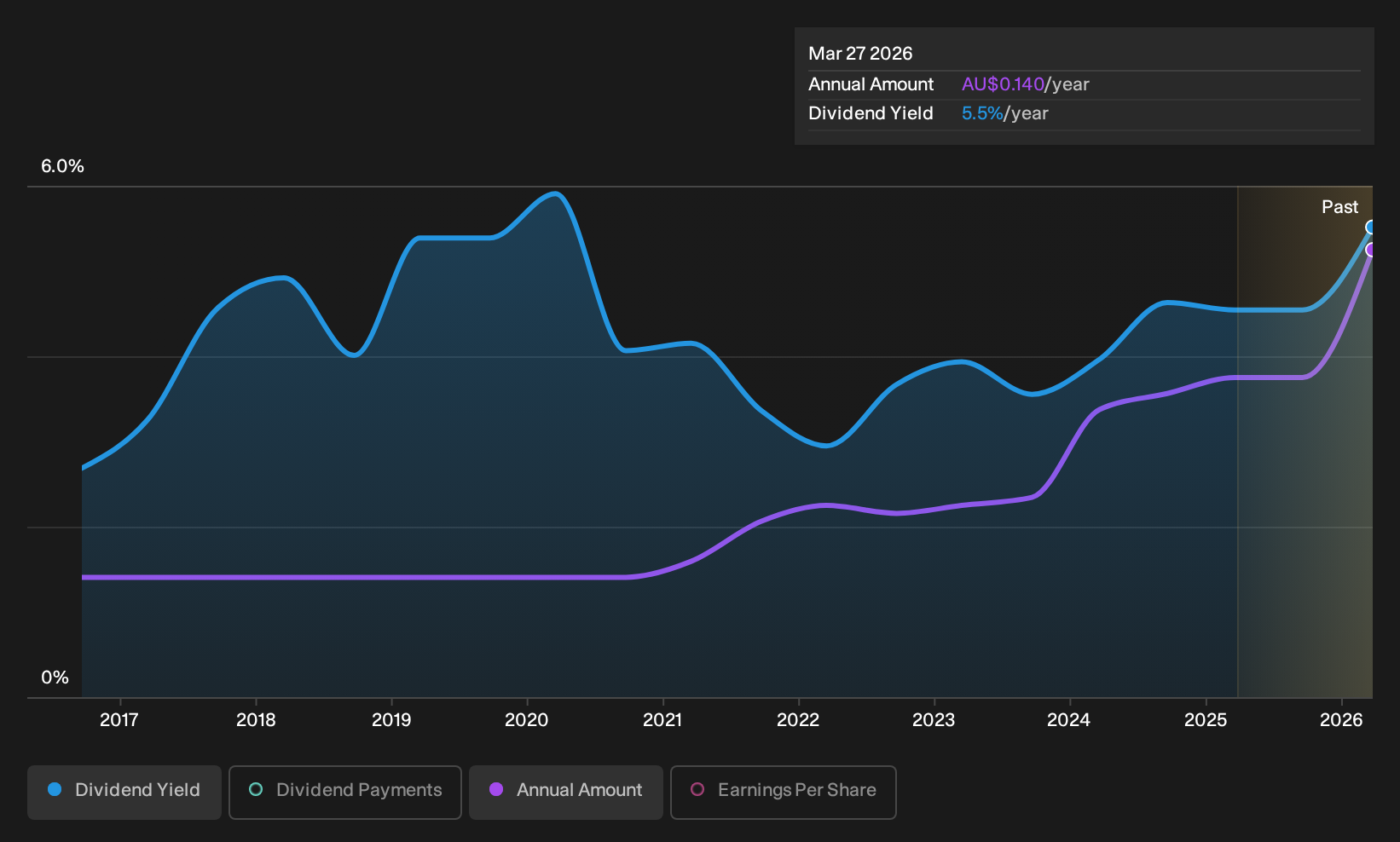
Task: Select the blue dividend yield endpoint marker
Action: coord(1371,228)
